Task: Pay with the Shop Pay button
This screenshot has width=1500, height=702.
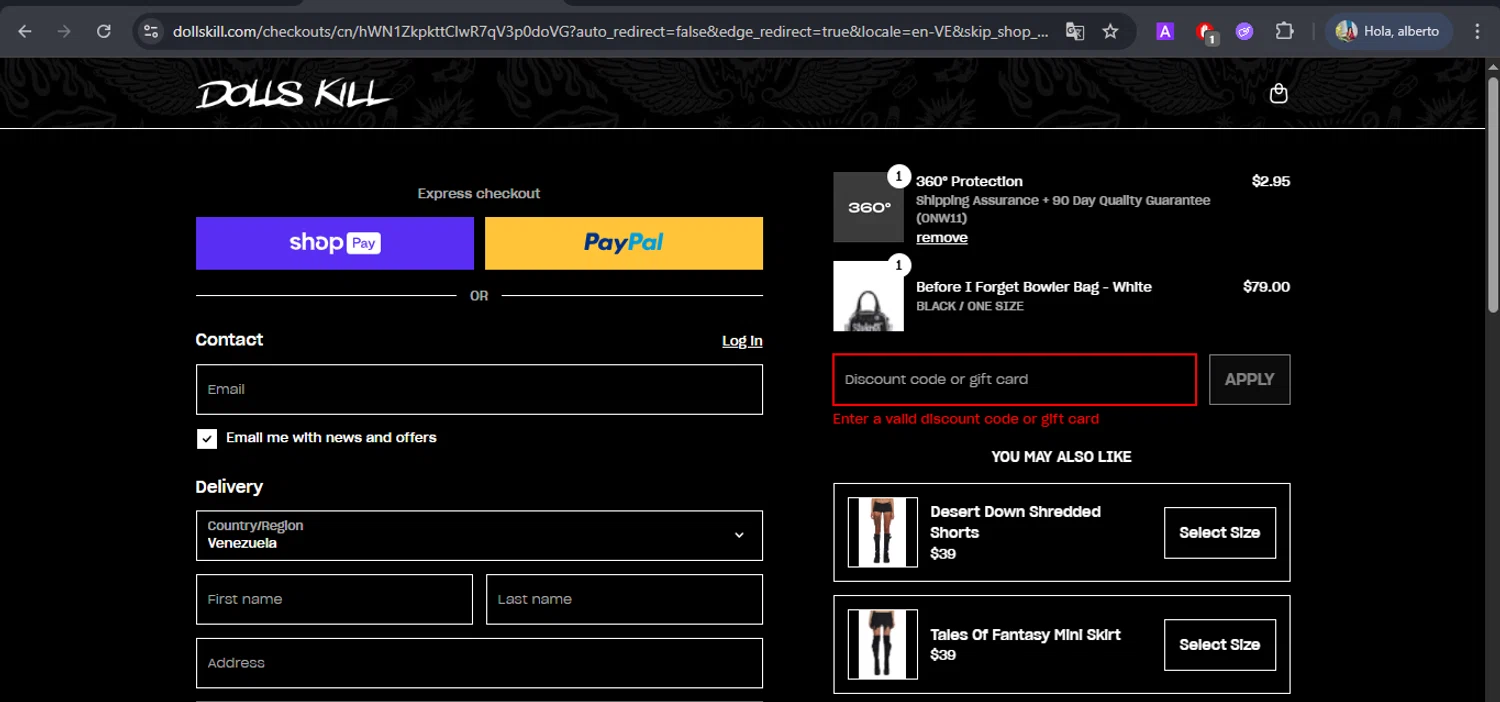Action: [335, 243]
